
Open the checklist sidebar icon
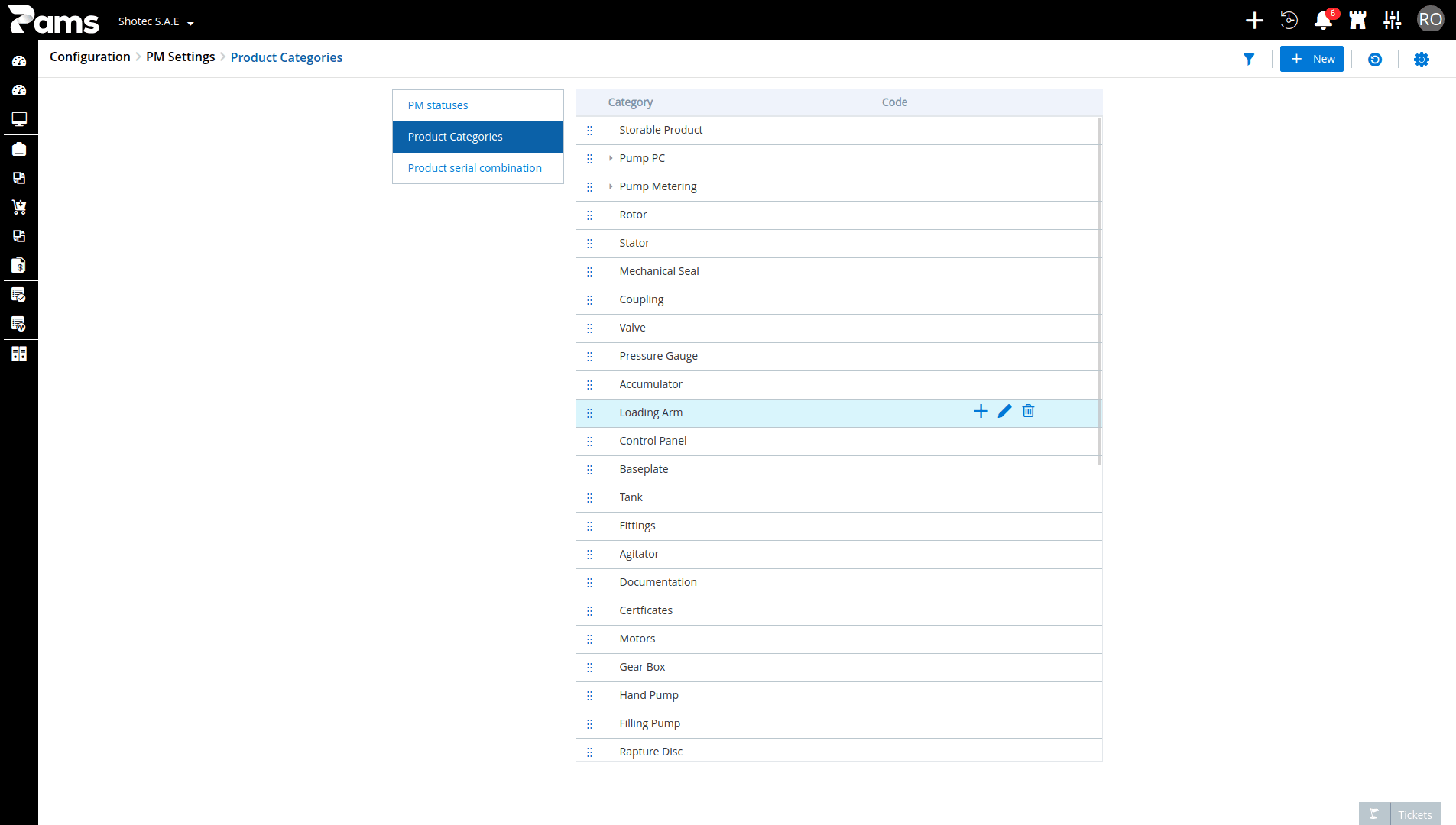tap(19, 294)
